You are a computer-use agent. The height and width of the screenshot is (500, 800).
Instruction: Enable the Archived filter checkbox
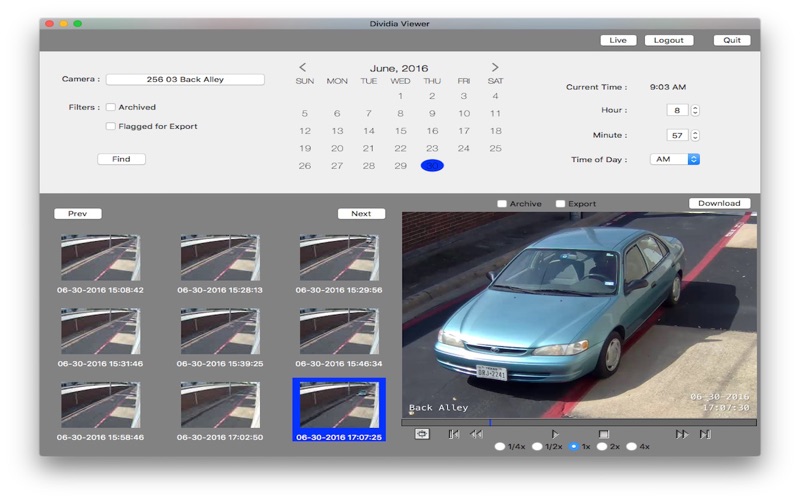tap(111, 107)
